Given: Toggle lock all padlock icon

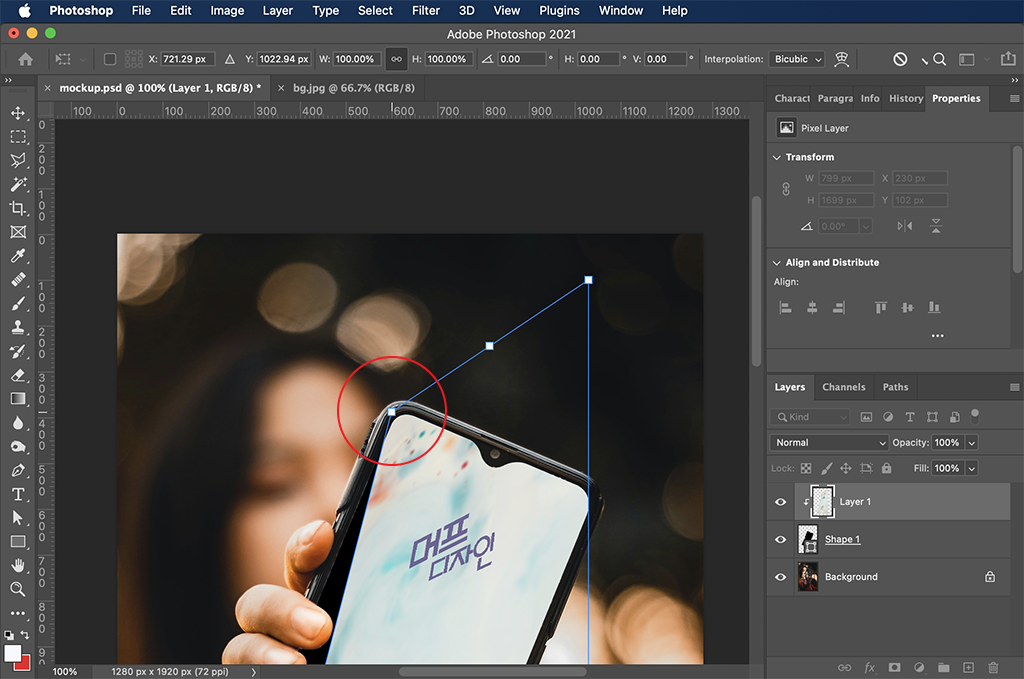Looking at the screenshot, I should point(886,468).
